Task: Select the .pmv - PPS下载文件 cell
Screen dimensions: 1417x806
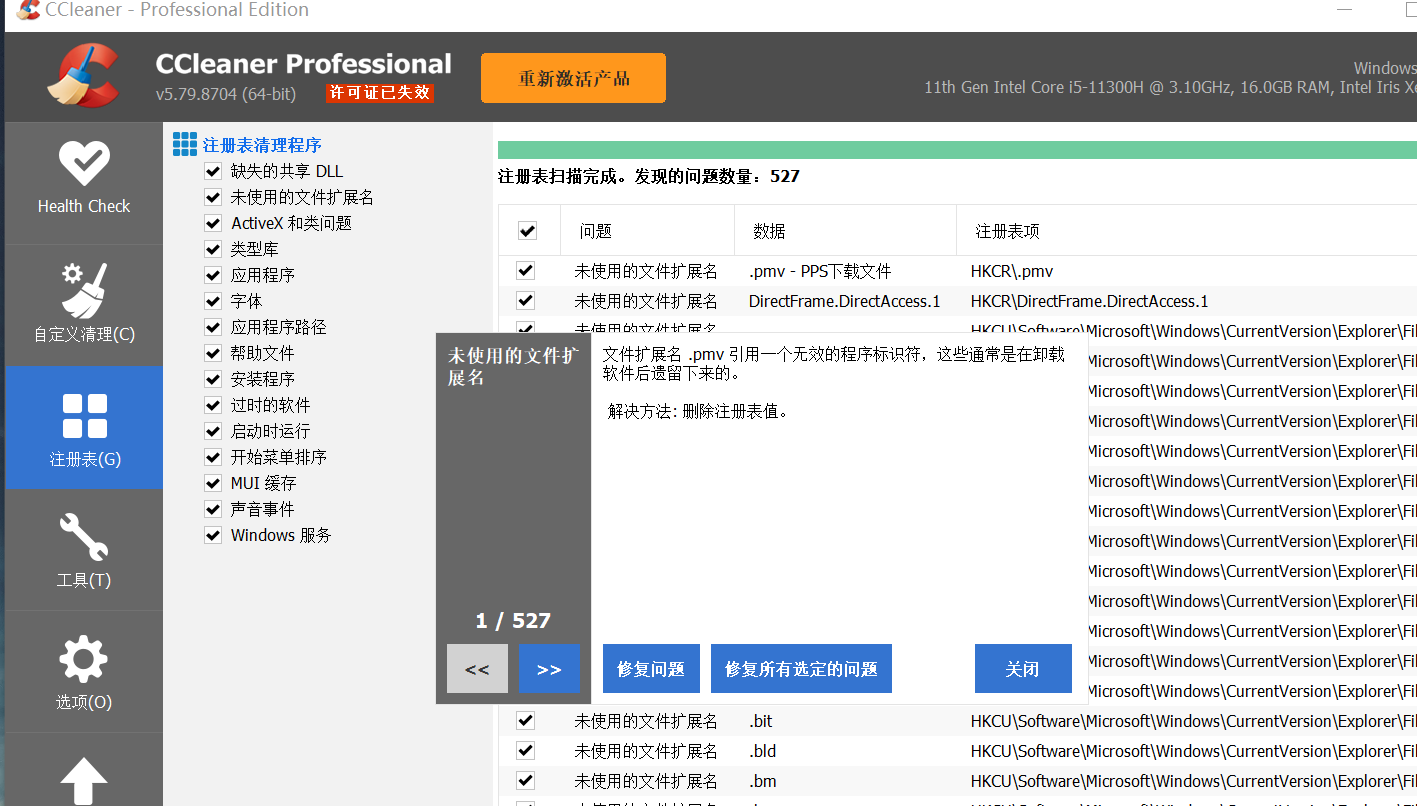Action: pyautogui.click(x=820, y=271)
